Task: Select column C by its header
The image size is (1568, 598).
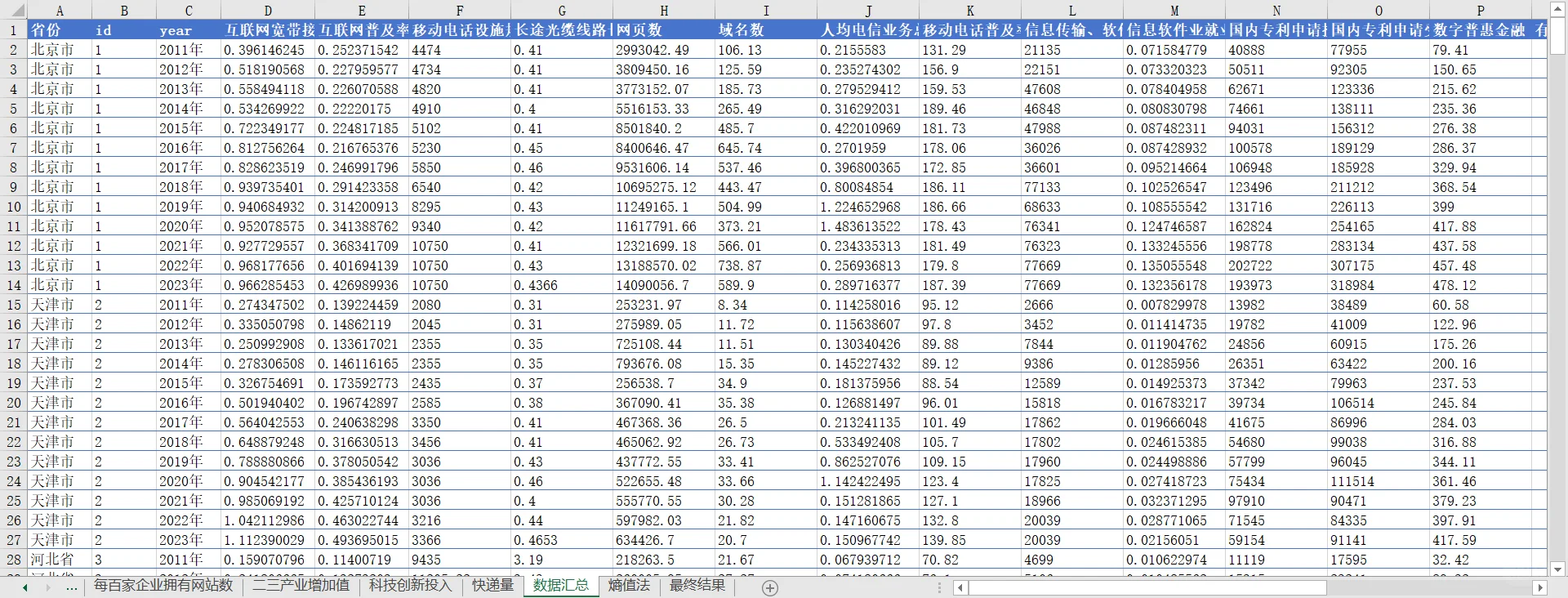Action: pyautogui.click(x=189, y=11)
